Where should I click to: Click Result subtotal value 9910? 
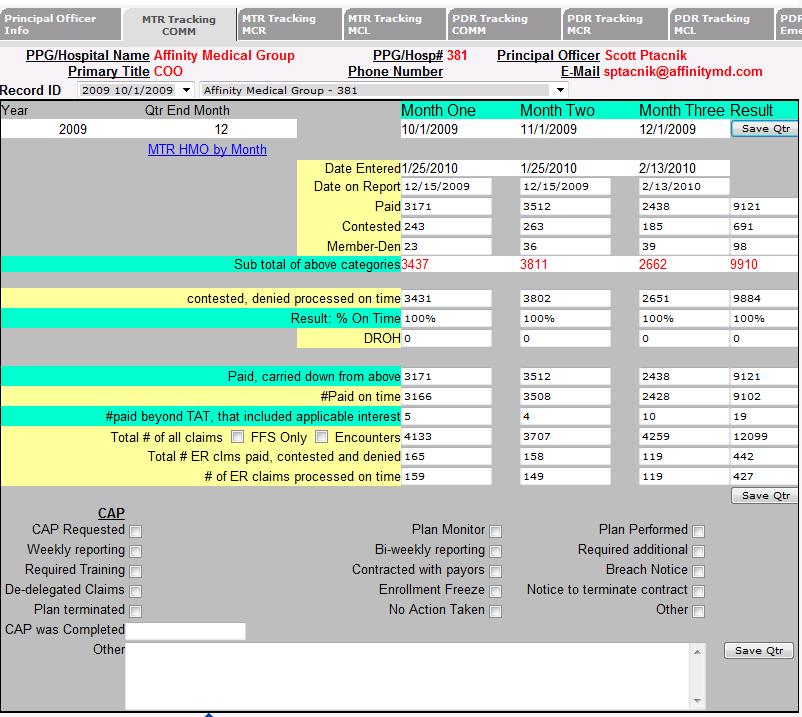[x=744, y=264]
